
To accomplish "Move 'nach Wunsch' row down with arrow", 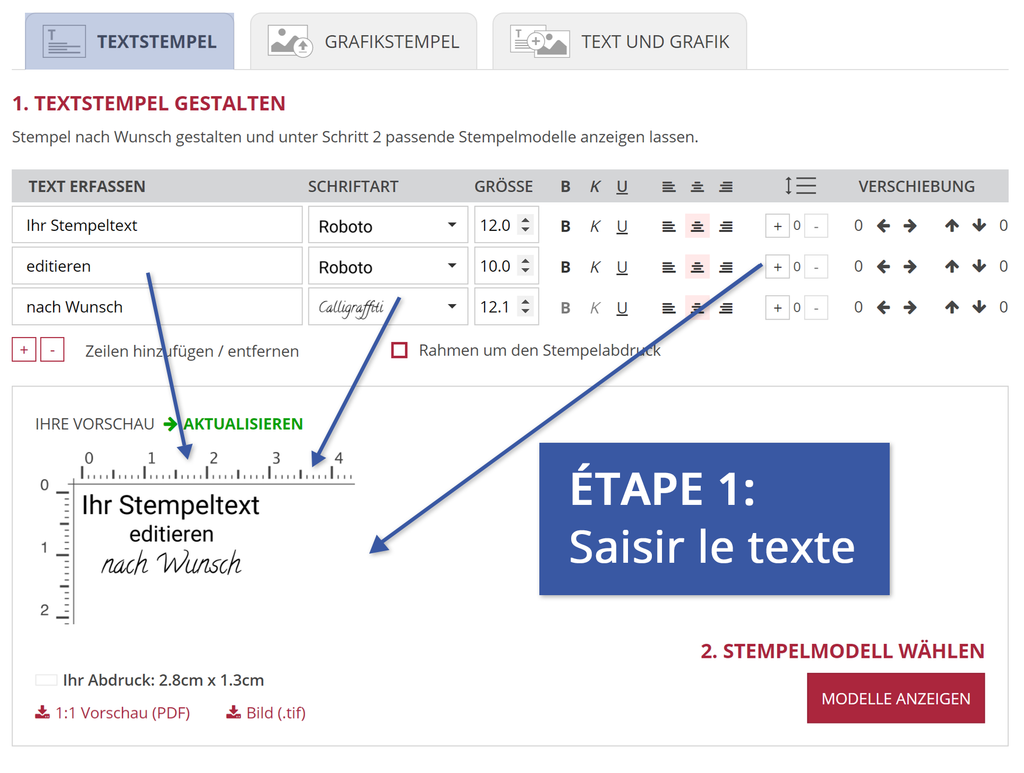I will 979,308.
